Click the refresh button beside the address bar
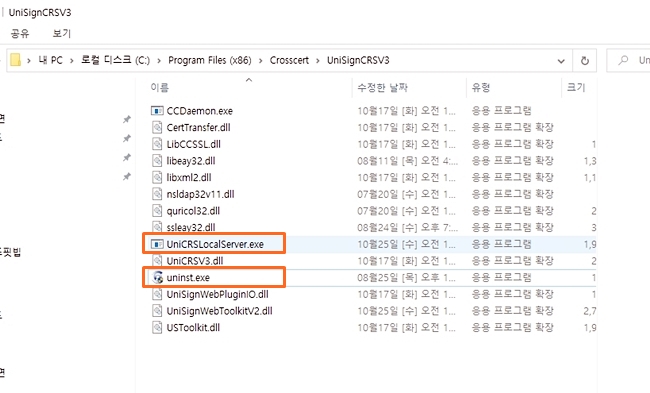This screenshot has height=393, width=650. [585, 61]
